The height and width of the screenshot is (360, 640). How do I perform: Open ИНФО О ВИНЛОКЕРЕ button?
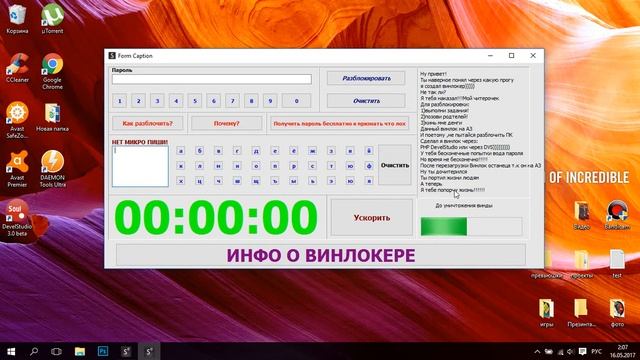pos(321,255)
